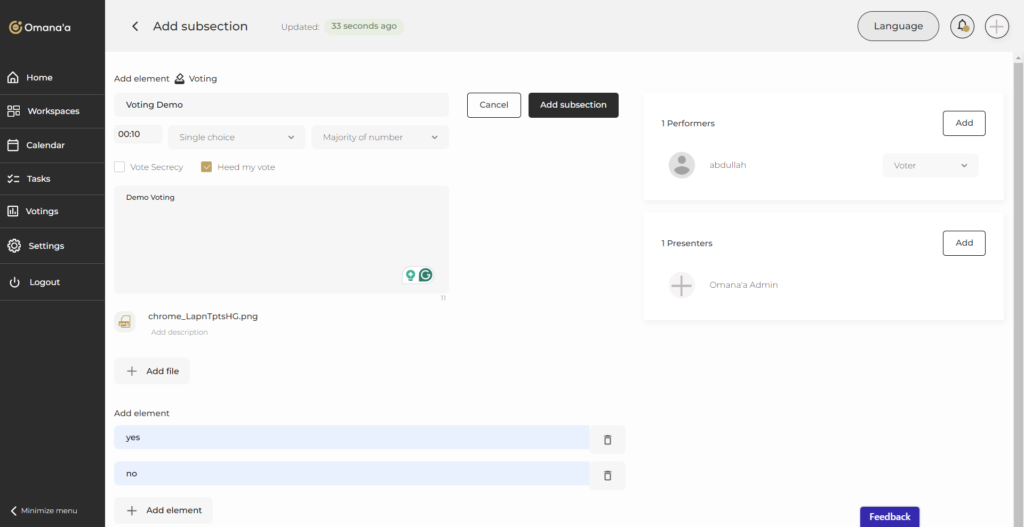Open the Voter role dropdown for abdullah

tap(930, 166)
